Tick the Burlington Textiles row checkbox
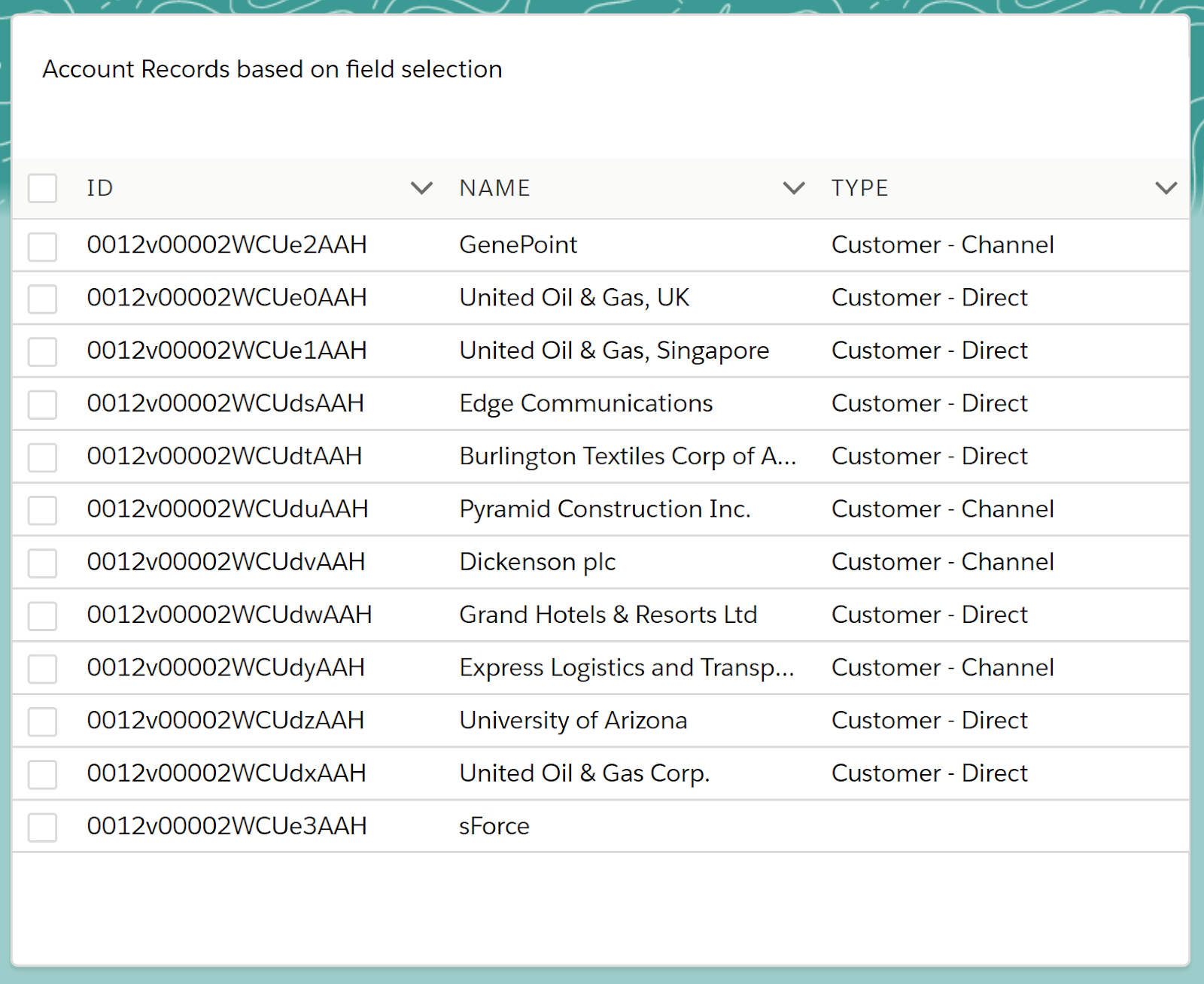 coord(42,457)
